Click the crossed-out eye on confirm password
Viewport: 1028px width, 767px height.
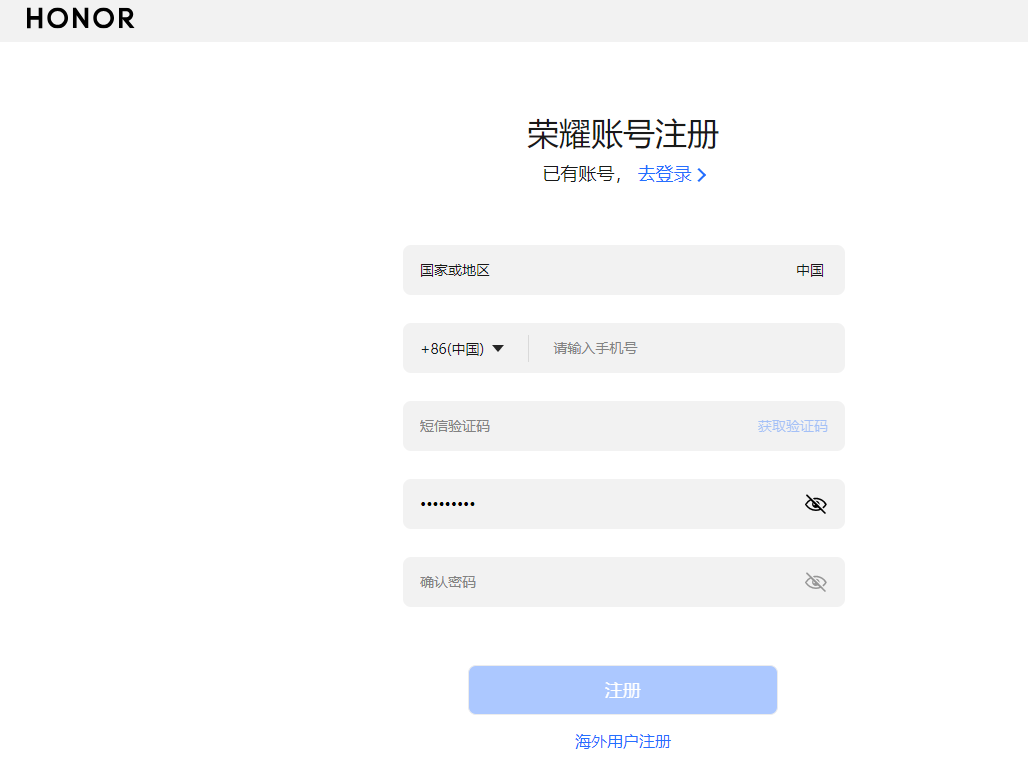tap(815, 581)
